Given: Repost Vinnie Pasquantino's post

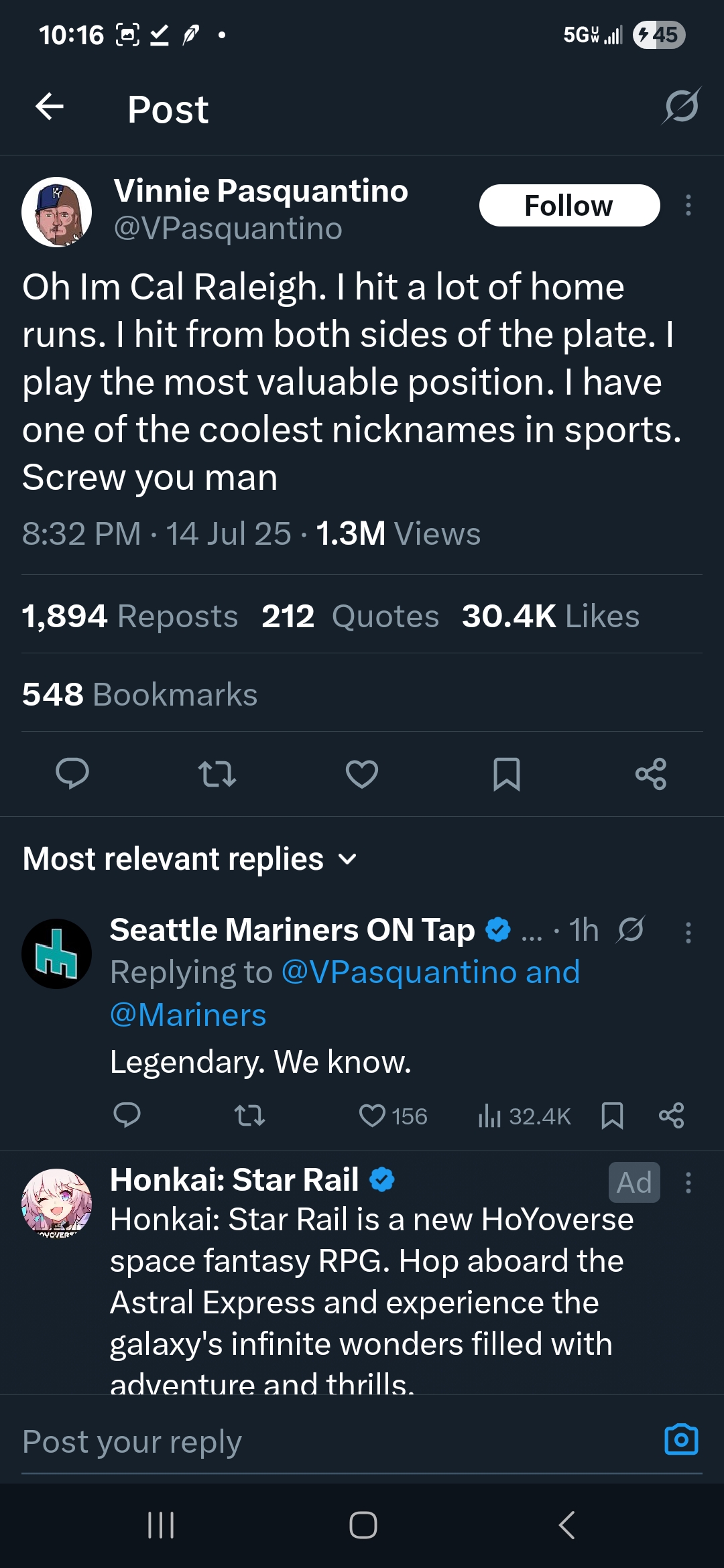Looking at the screenshot, I should tap(217, 774).
